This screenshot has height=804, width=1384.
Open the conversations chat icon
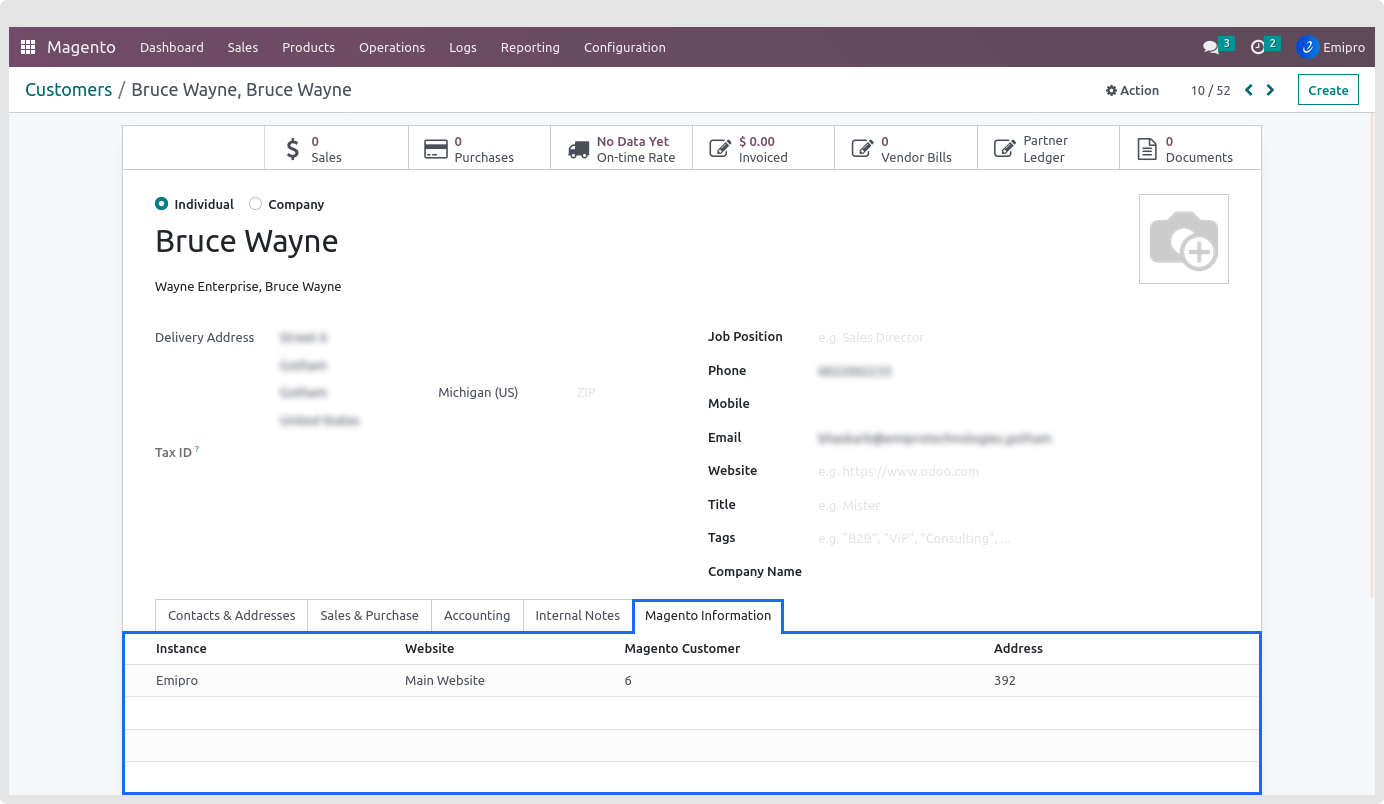tap(1211, 47)
